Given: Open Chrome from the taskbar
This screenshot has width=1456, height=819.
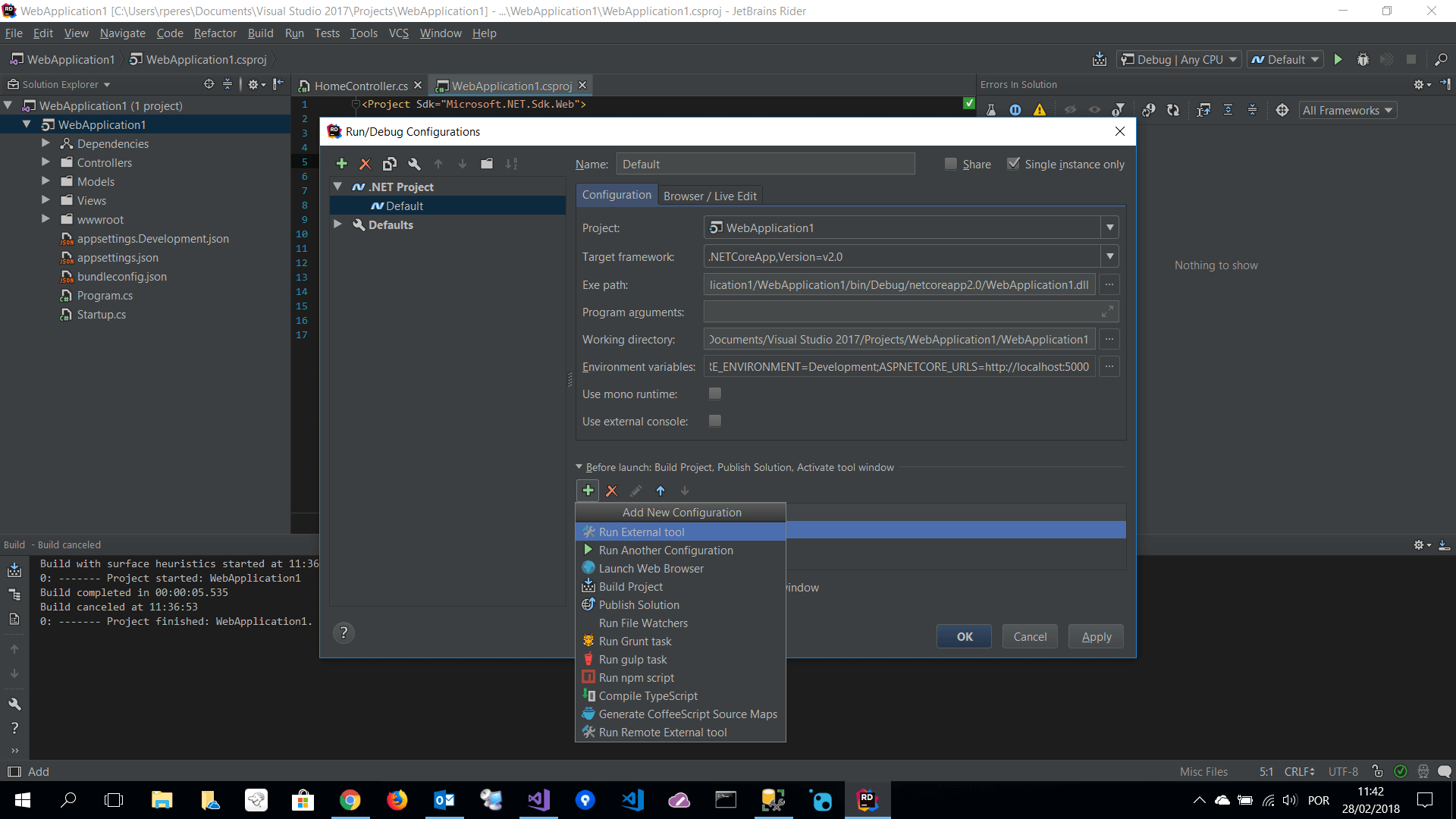Looking at the screenshot, I should click(x=350, y=800).
